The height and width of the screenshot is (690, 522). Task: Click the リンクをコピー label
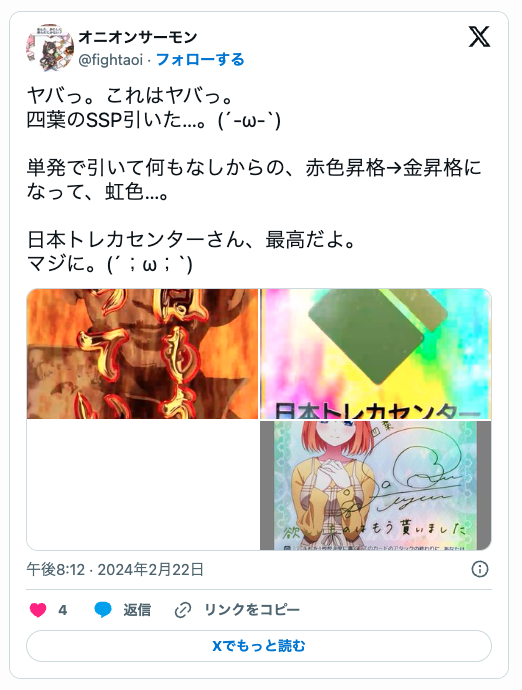coord(252,610)
